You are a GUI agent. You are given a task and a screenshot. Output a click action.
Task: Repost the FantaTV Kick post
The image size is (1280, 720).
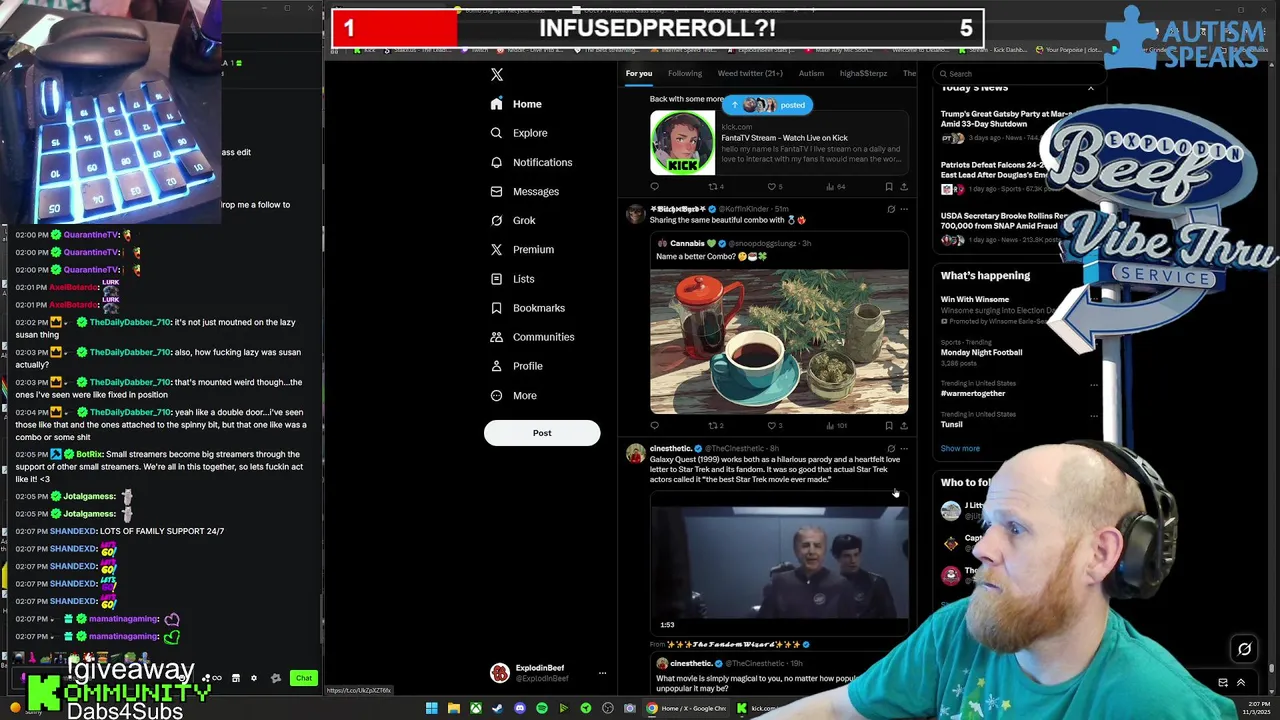point(714,186)
